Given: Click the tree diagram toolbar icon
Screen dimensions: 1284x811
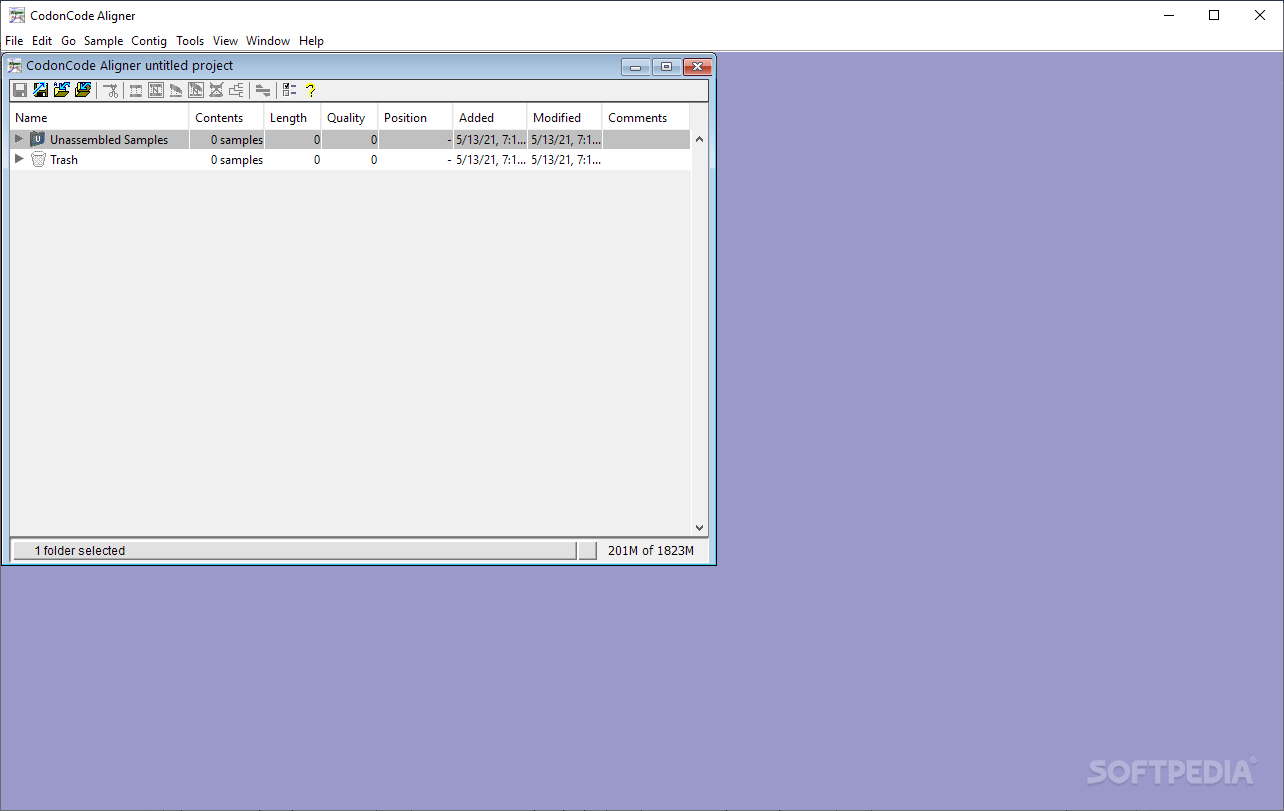Looking at the screenshot, I should click(236, 90).
